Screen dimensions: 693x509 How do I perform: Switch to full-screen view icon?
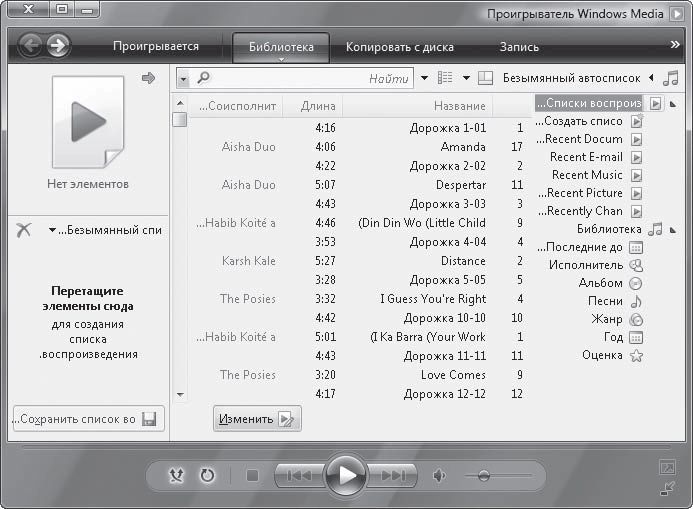[x=667, y=468]
